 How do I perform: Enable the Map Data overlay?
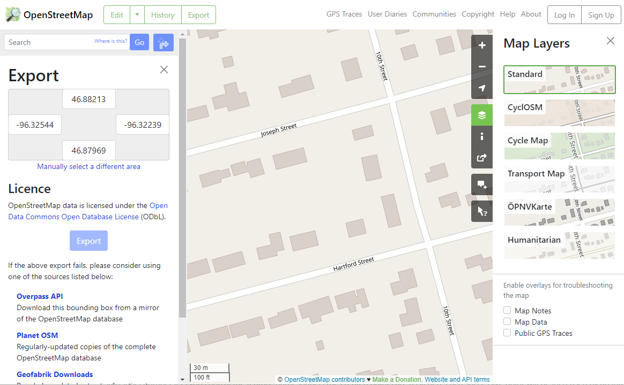click(507, 321)
